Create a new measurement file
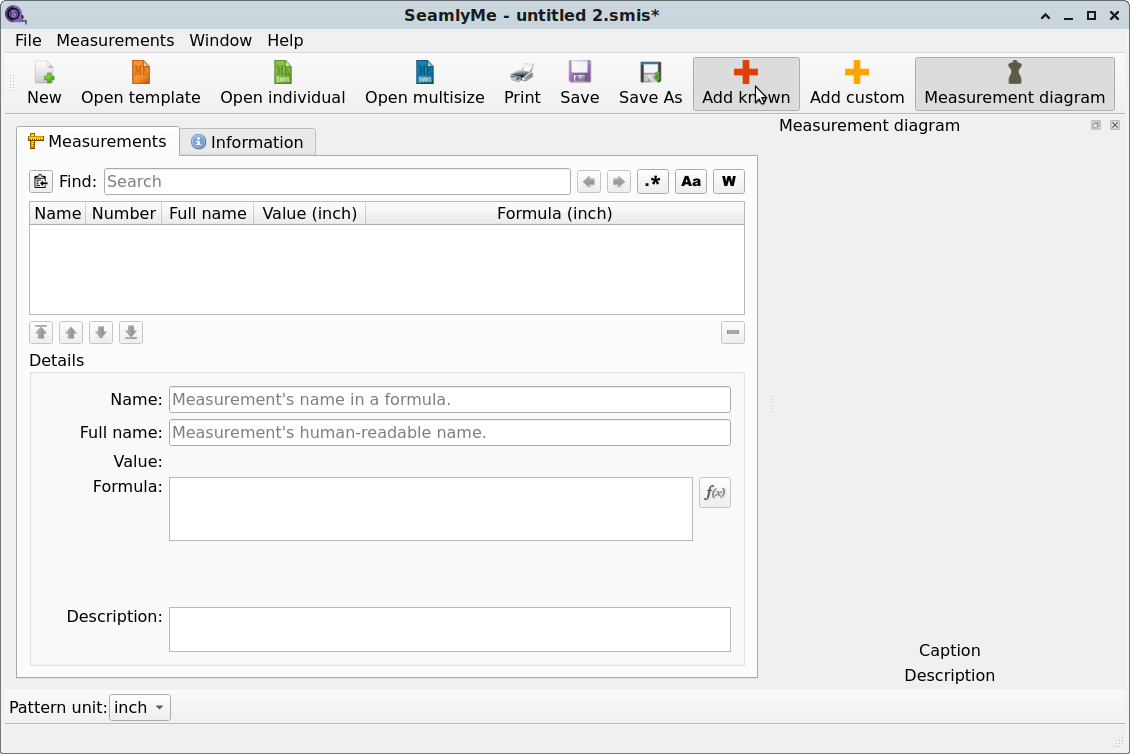Screen dimensions: 1130x754 click(44, 84)
